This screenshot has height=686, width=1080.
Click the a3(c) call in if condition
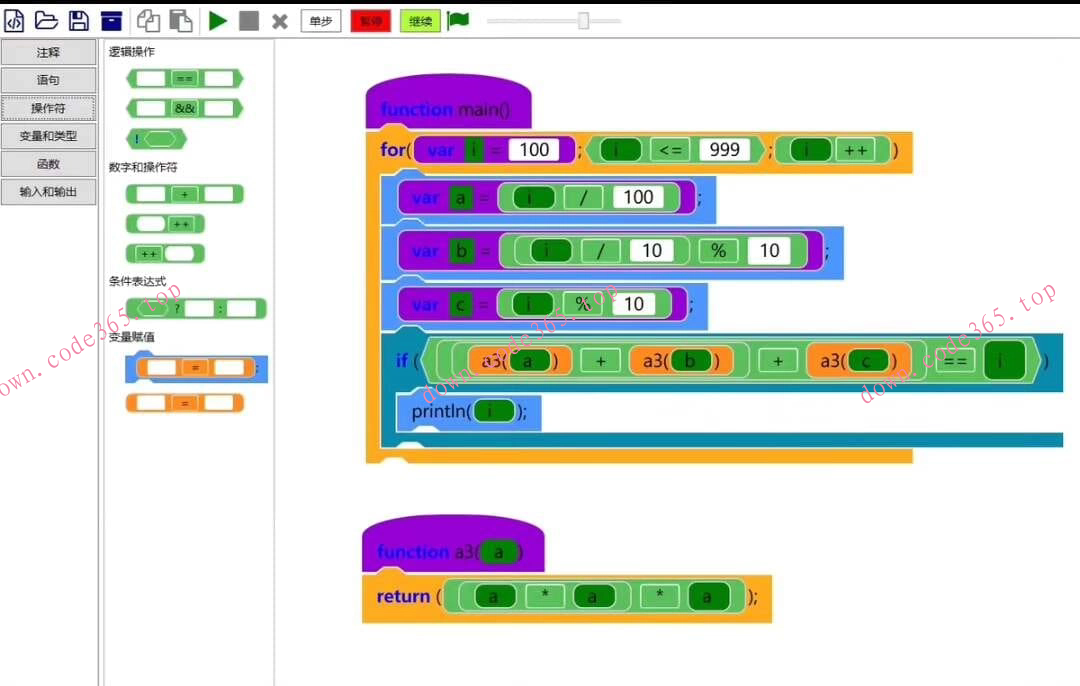tap(858, 360)
